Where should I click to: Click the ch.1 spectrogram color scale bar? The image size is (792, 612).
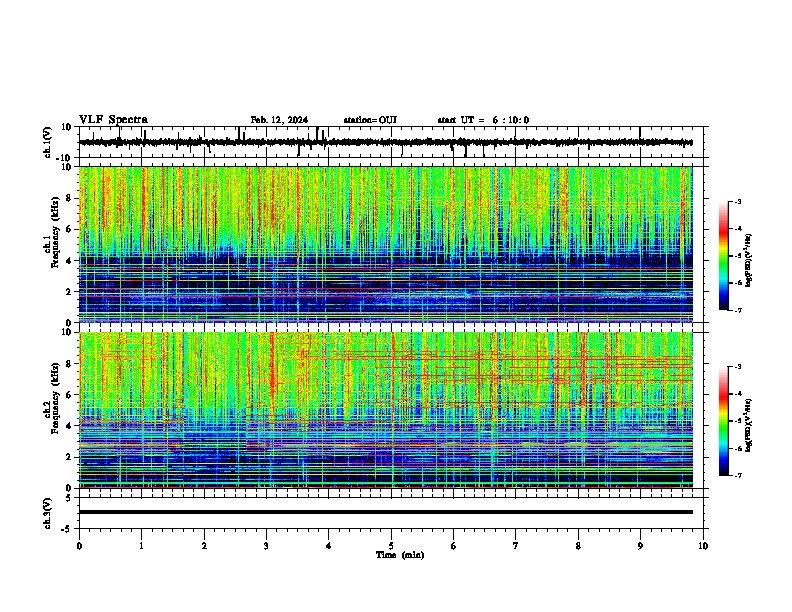coord(724,256)
